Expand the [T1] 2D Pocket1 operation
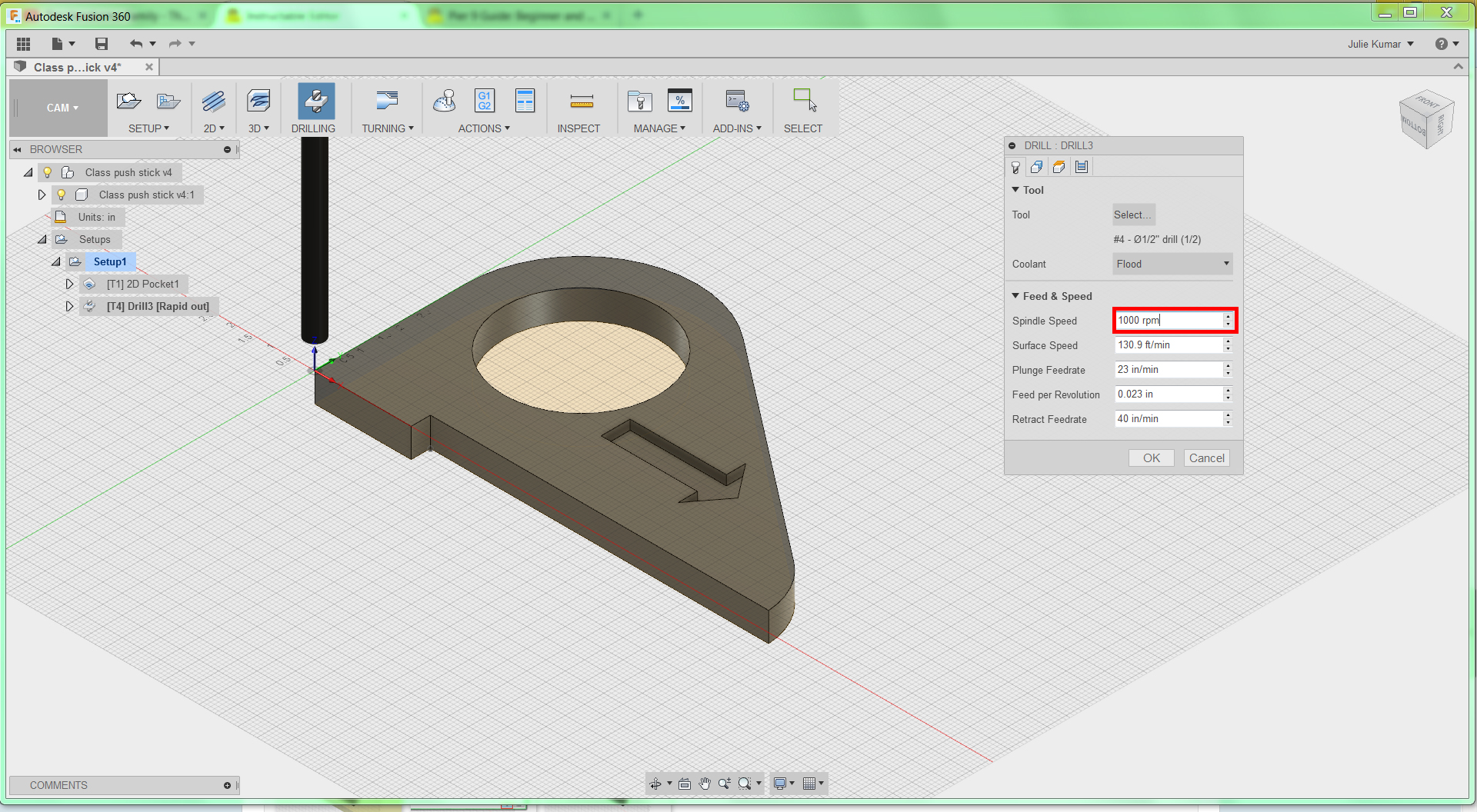 click(x=69, y=284)
